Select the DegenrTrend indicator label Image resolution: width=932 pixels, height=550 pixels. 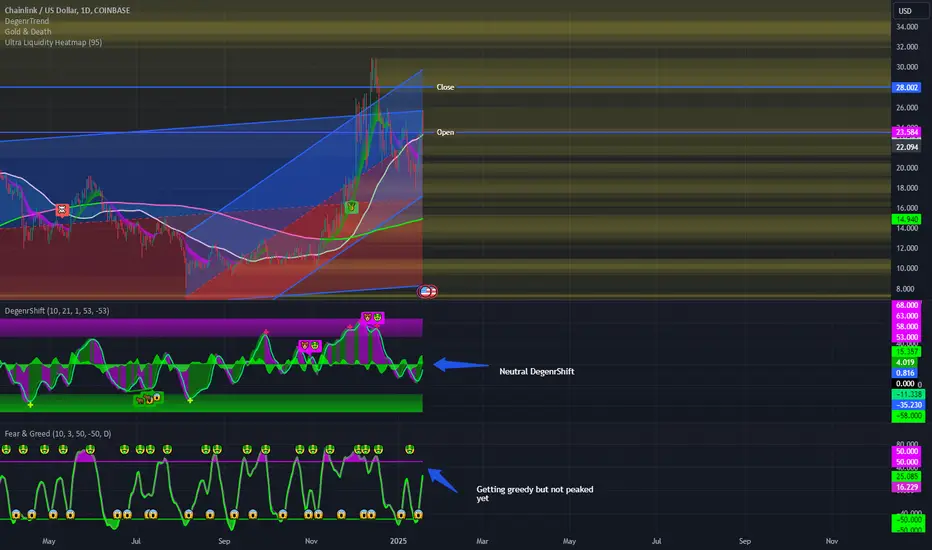pos(27,21)
